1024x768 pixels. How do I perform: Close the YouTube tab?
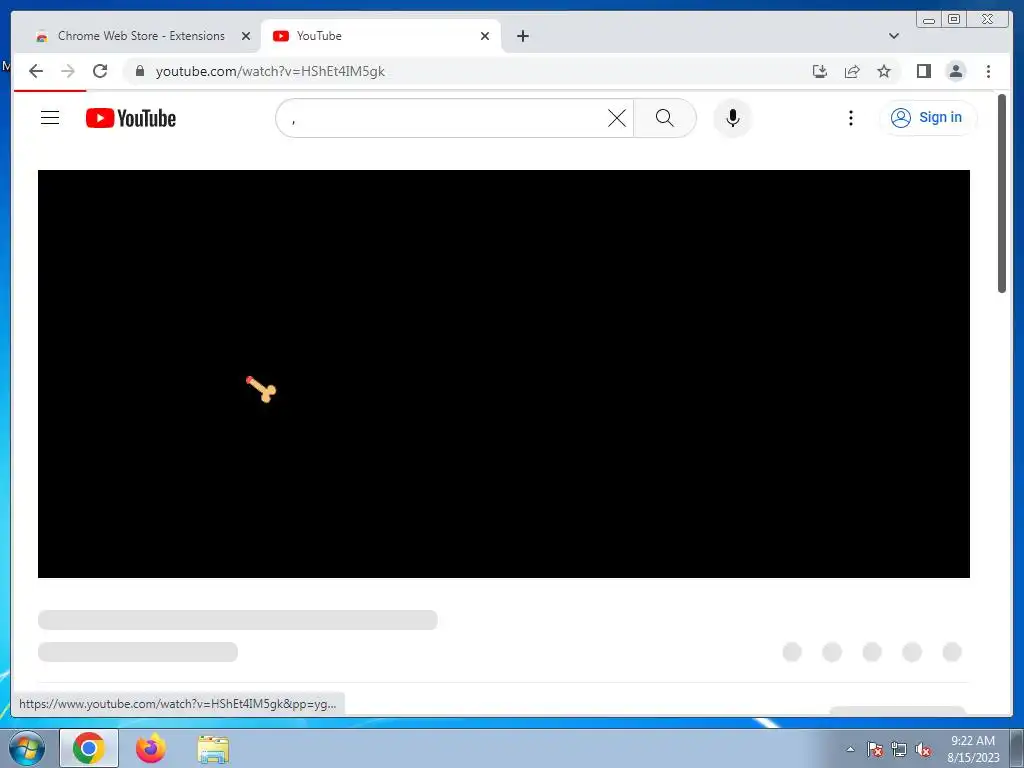[485, 36]
